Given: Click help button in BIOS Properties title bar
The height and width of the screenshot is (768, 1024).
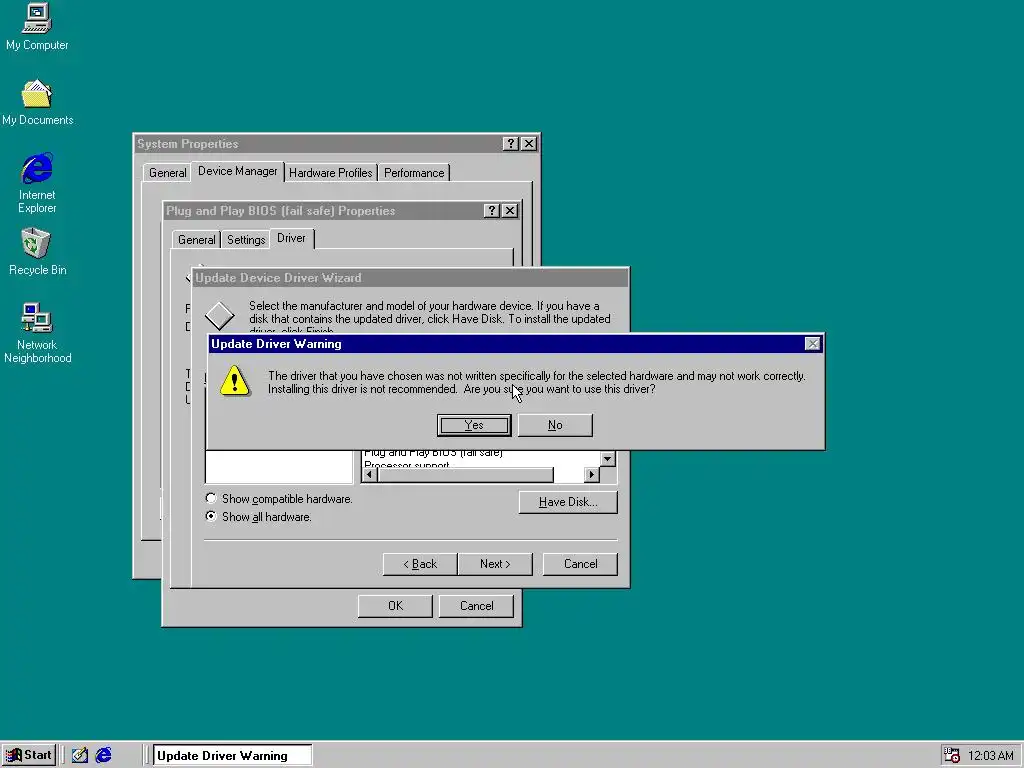Looking at the screenshot, I should [492, 211].
